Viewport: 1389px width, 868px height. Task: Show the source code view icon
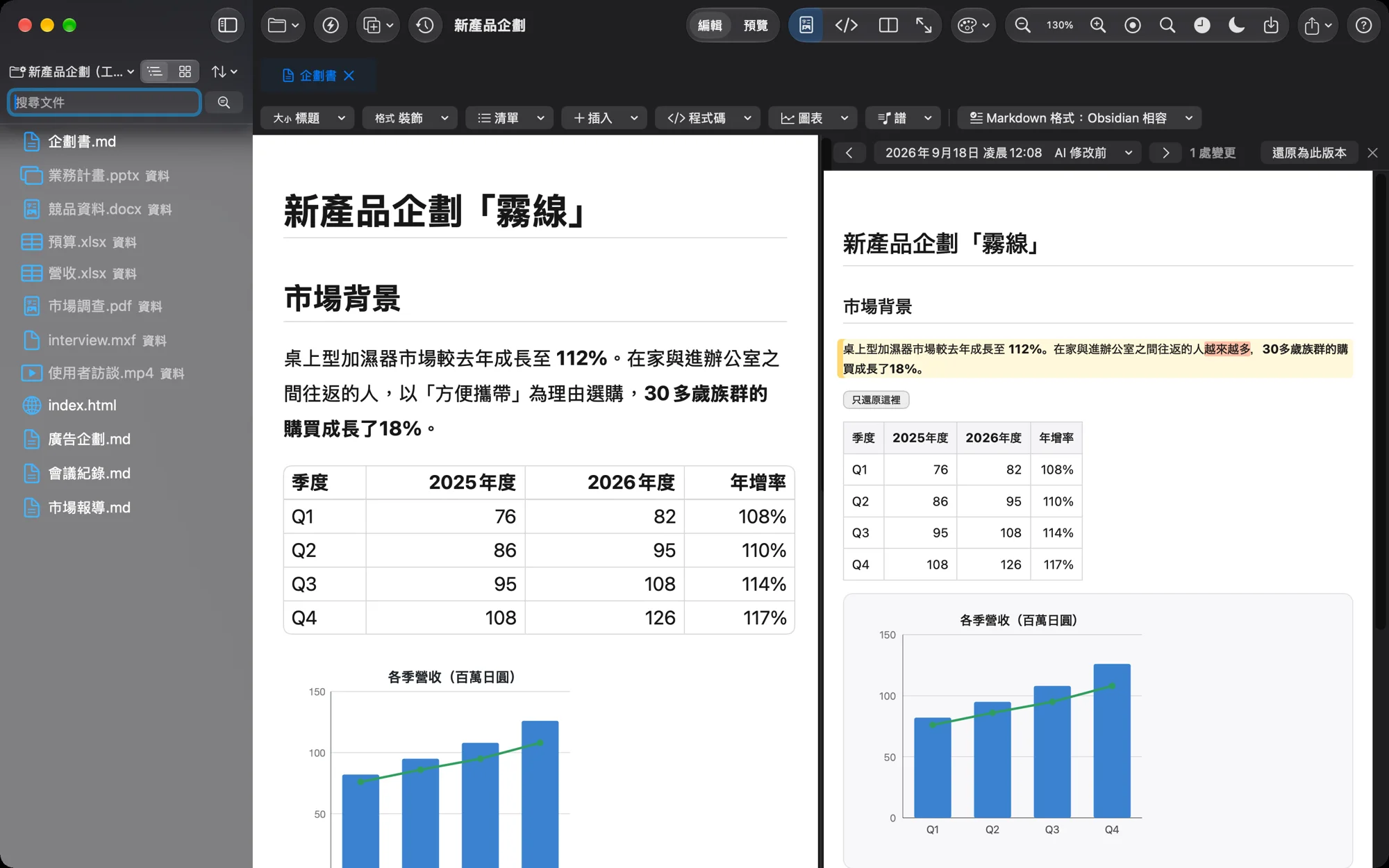846,26
